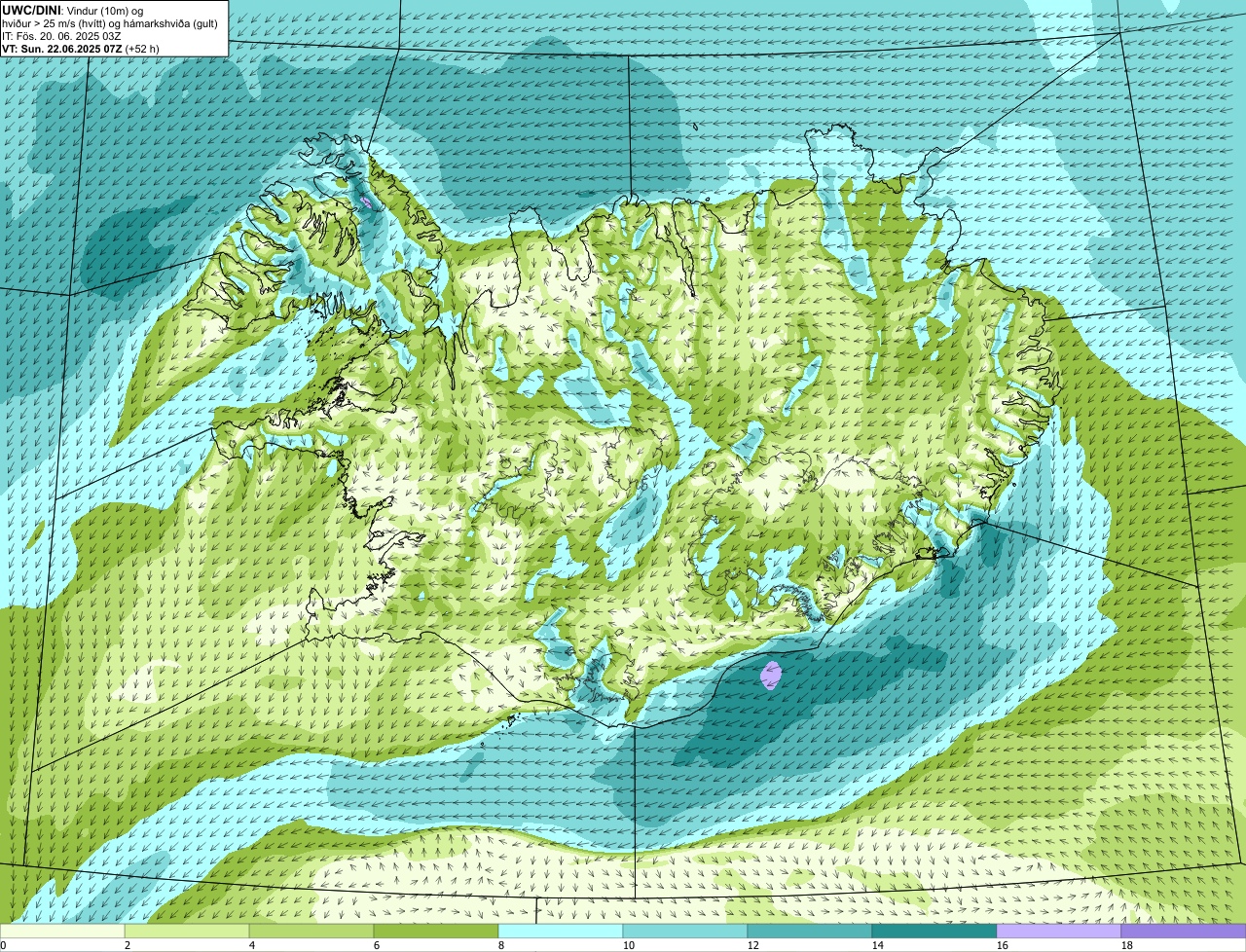
Task: Click the 14–16 m/s dark teal legend swatch
Action: click(x=934, y=932)
